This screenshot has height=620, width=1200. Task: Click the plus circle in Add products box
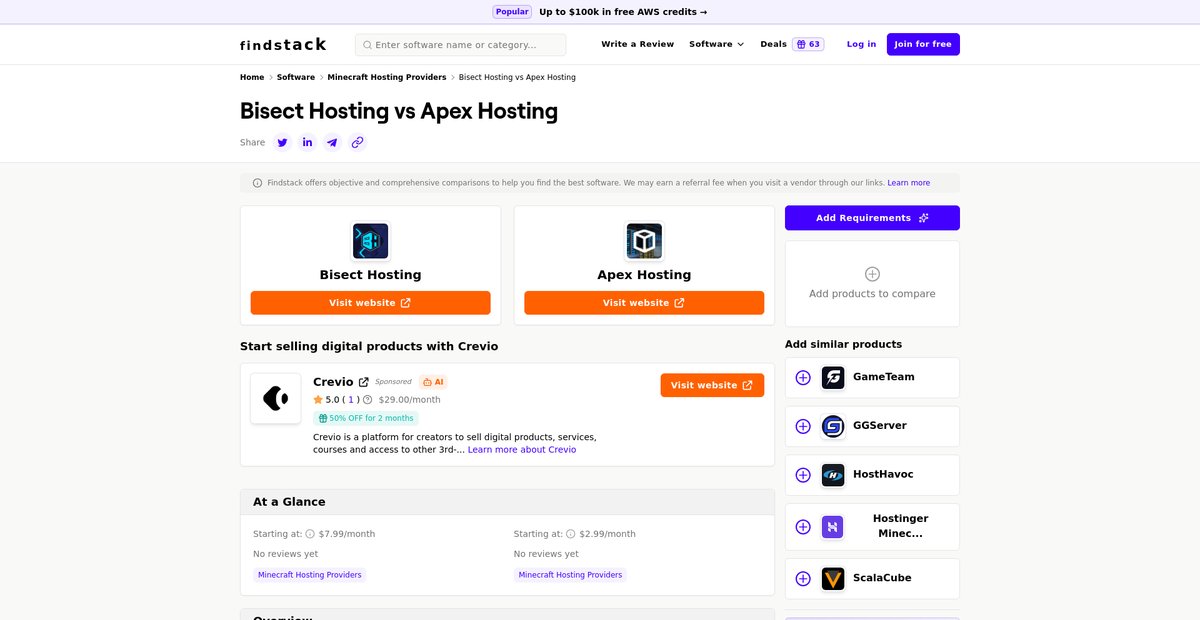[x=872, y=274]
